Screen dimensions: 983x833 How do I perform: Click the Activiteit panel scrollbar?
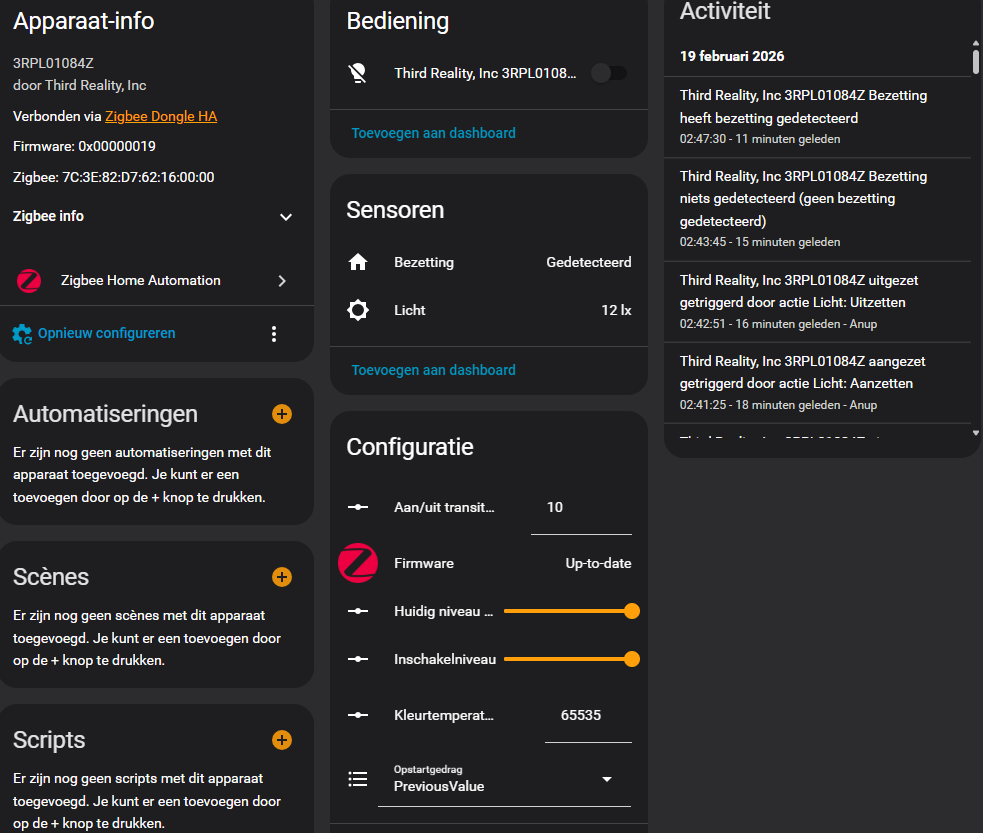976,60
